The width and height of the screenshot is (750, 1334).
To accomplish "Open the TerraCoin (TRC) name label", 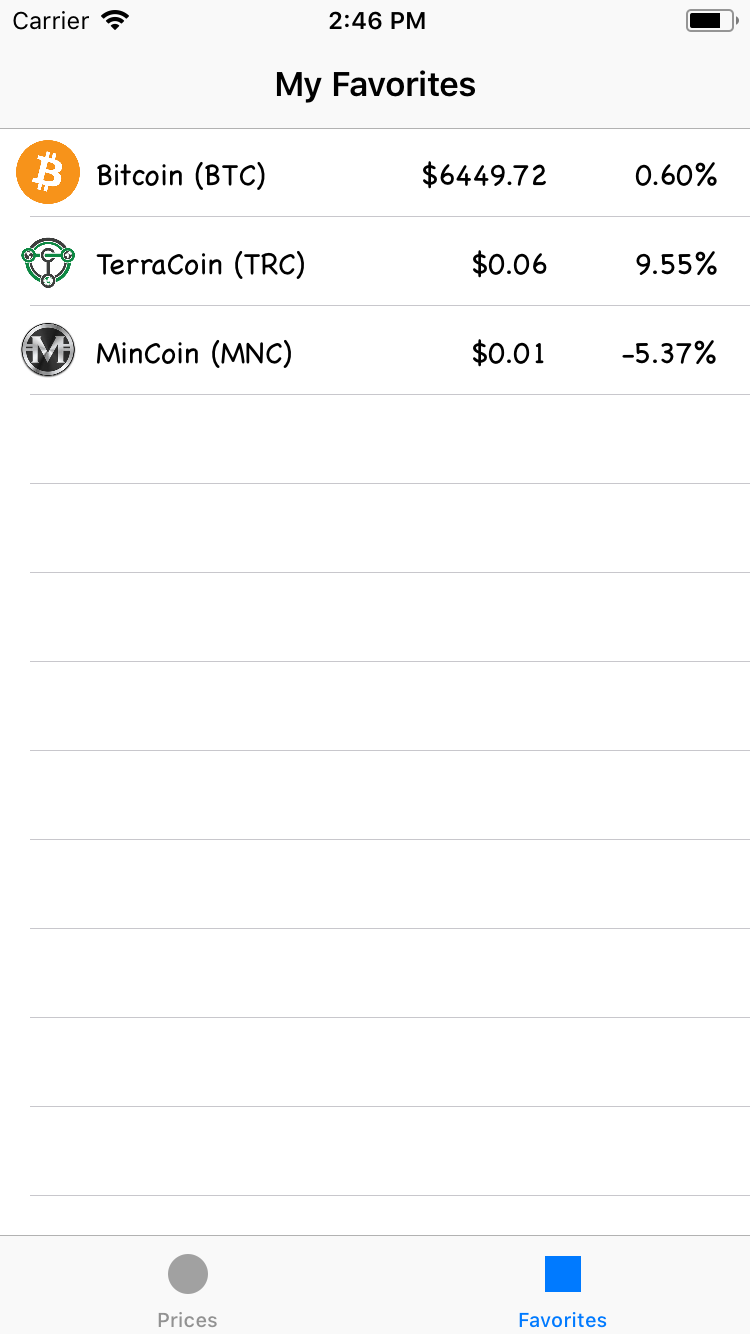I will pyautogui.click(x=201, y=265).
